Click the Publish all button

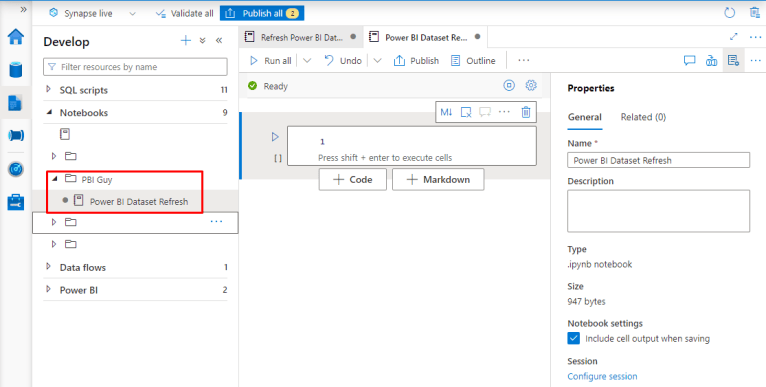point(262,14)
